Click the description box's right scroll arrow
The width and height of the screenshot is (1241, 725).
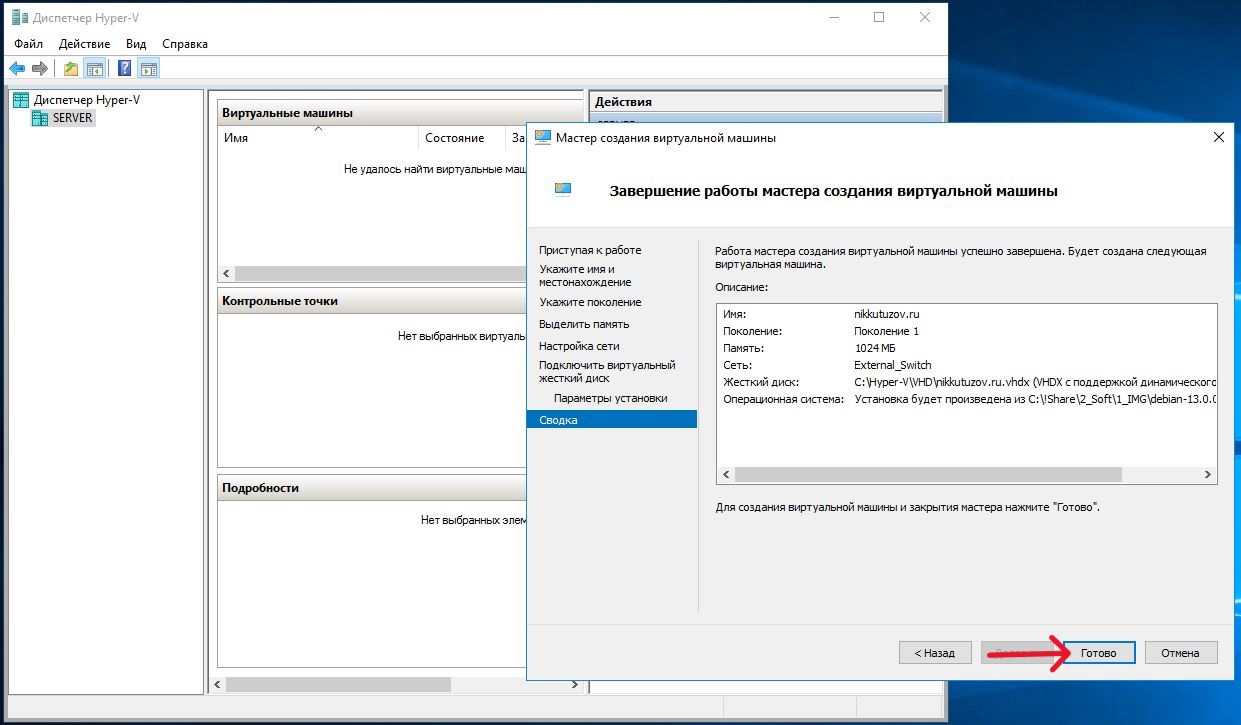tap(1208, 475)
